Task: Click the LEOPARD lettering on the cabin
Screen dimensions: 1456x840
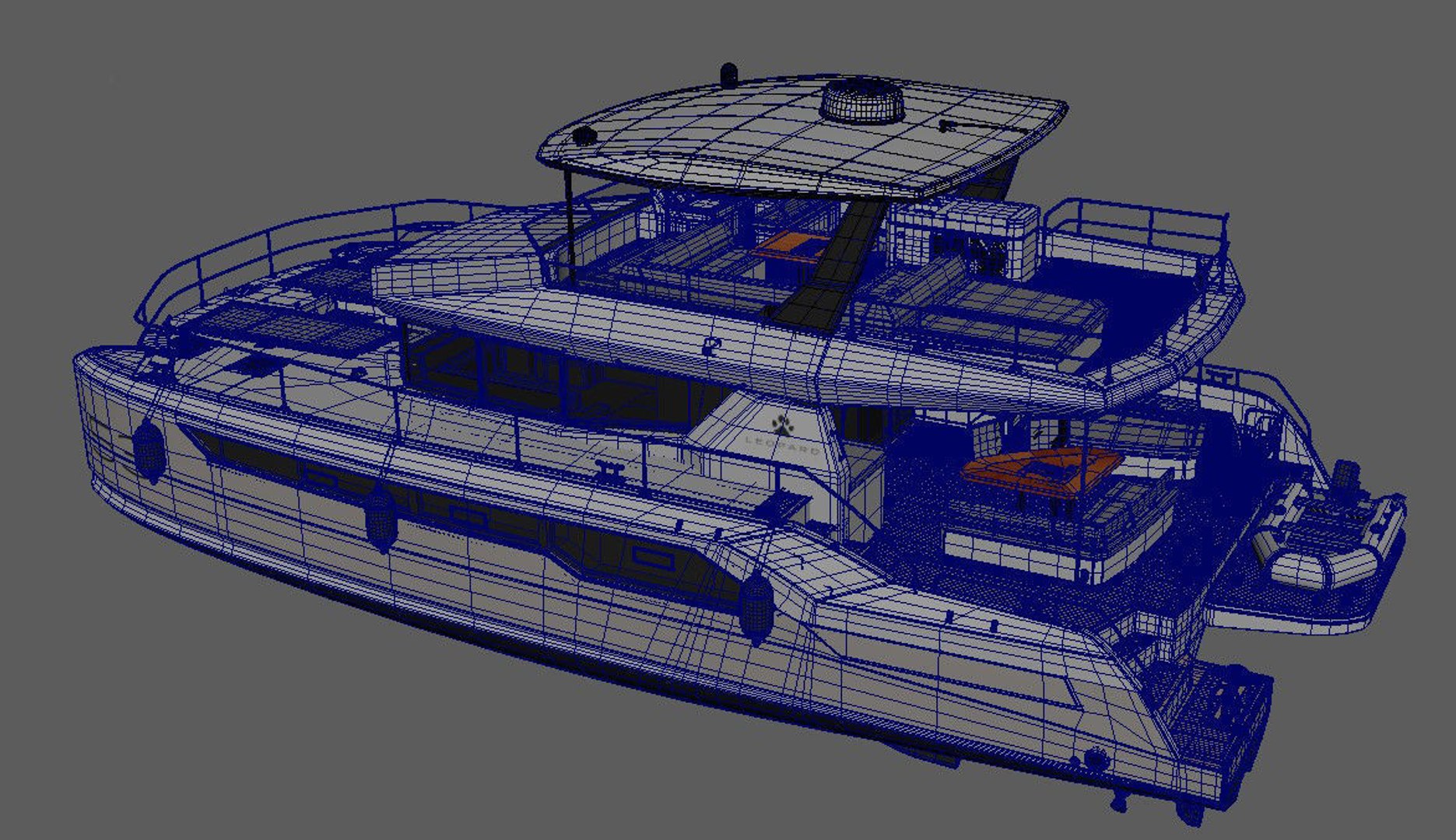Action: click(x=782, y=445)
